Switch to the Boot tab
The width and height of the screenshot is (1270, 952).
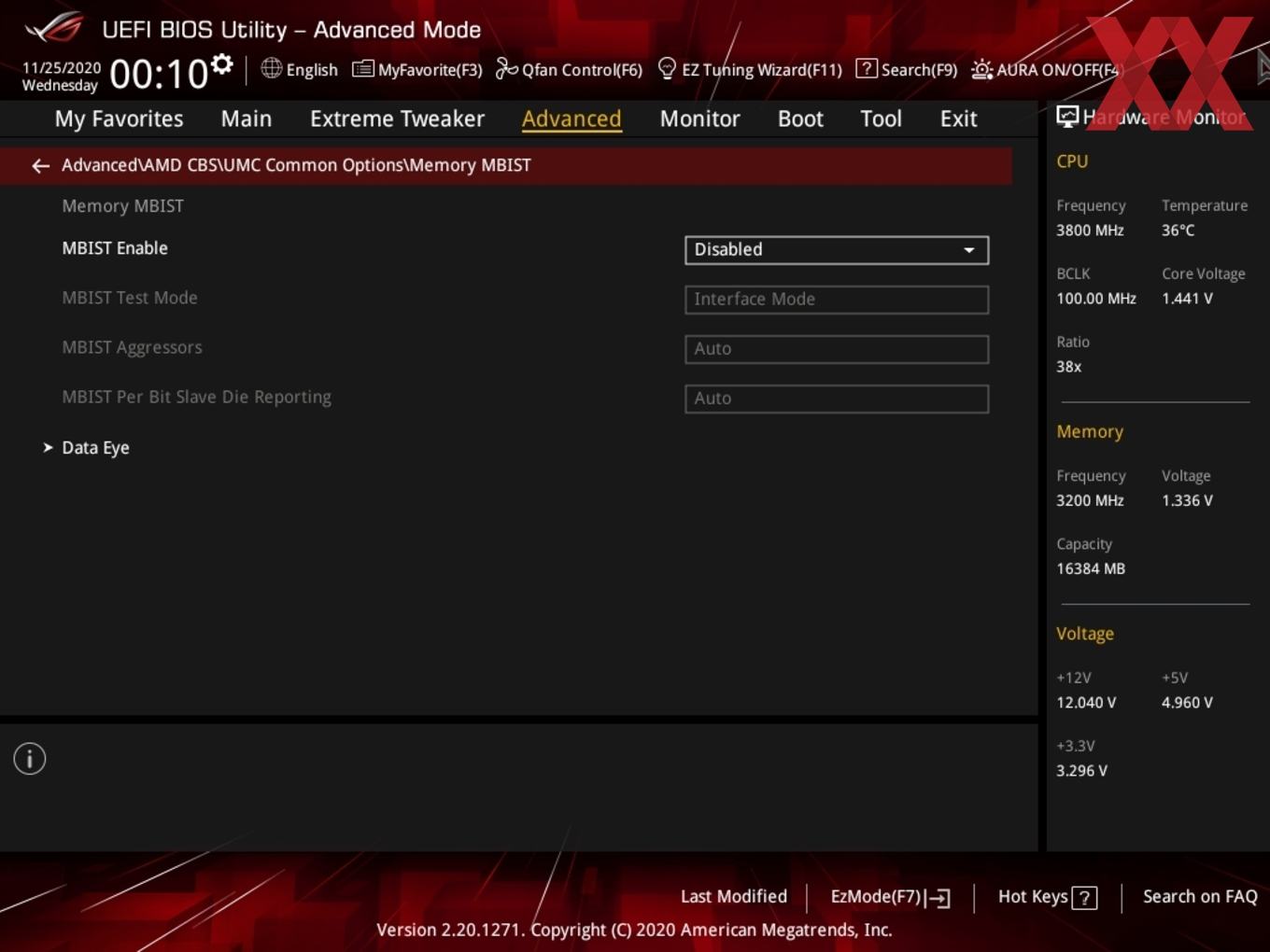pos(800,119)
